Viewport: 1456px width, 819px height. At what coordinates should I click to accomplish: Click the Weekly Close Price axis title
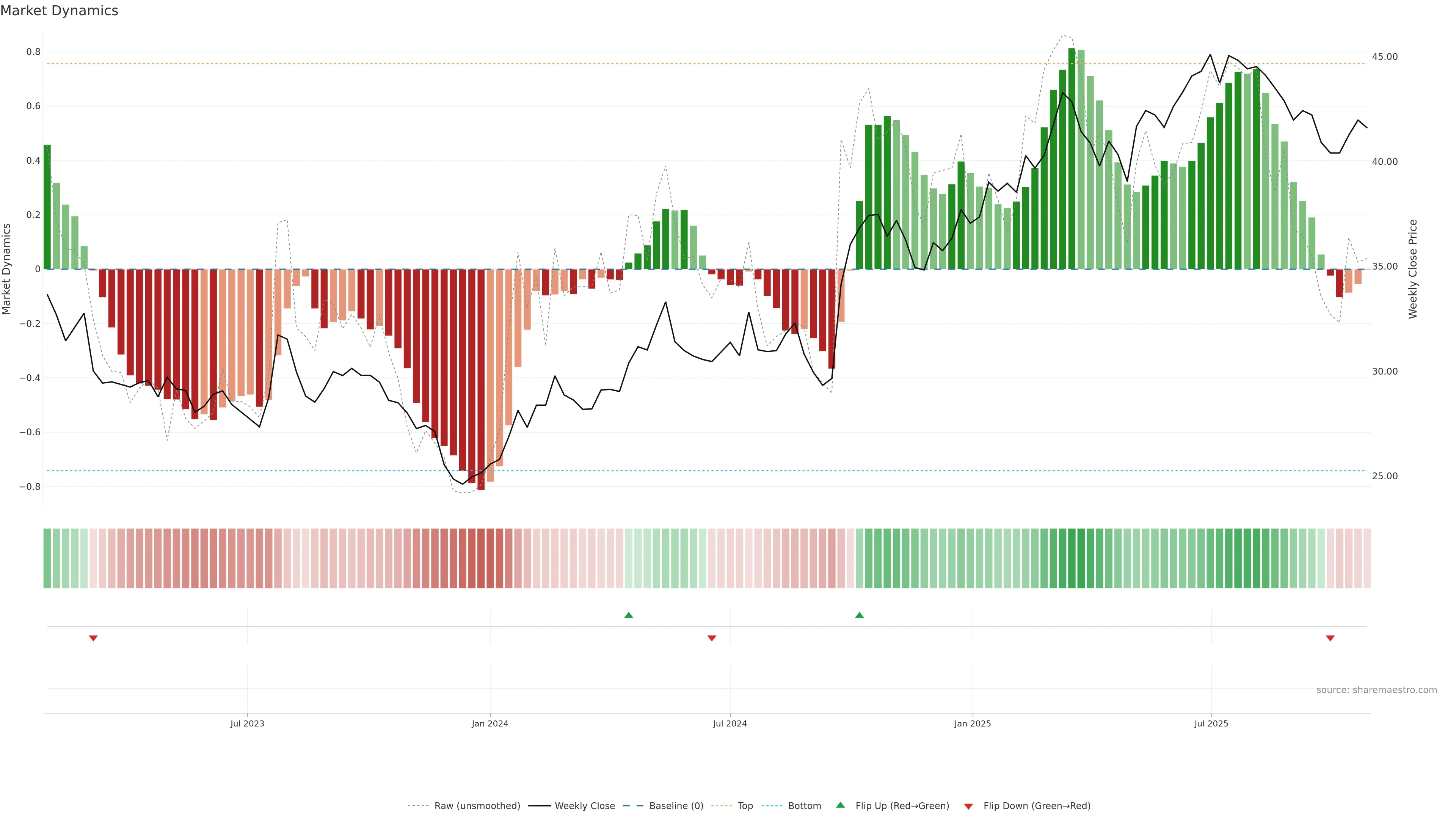click(1413, 269)
